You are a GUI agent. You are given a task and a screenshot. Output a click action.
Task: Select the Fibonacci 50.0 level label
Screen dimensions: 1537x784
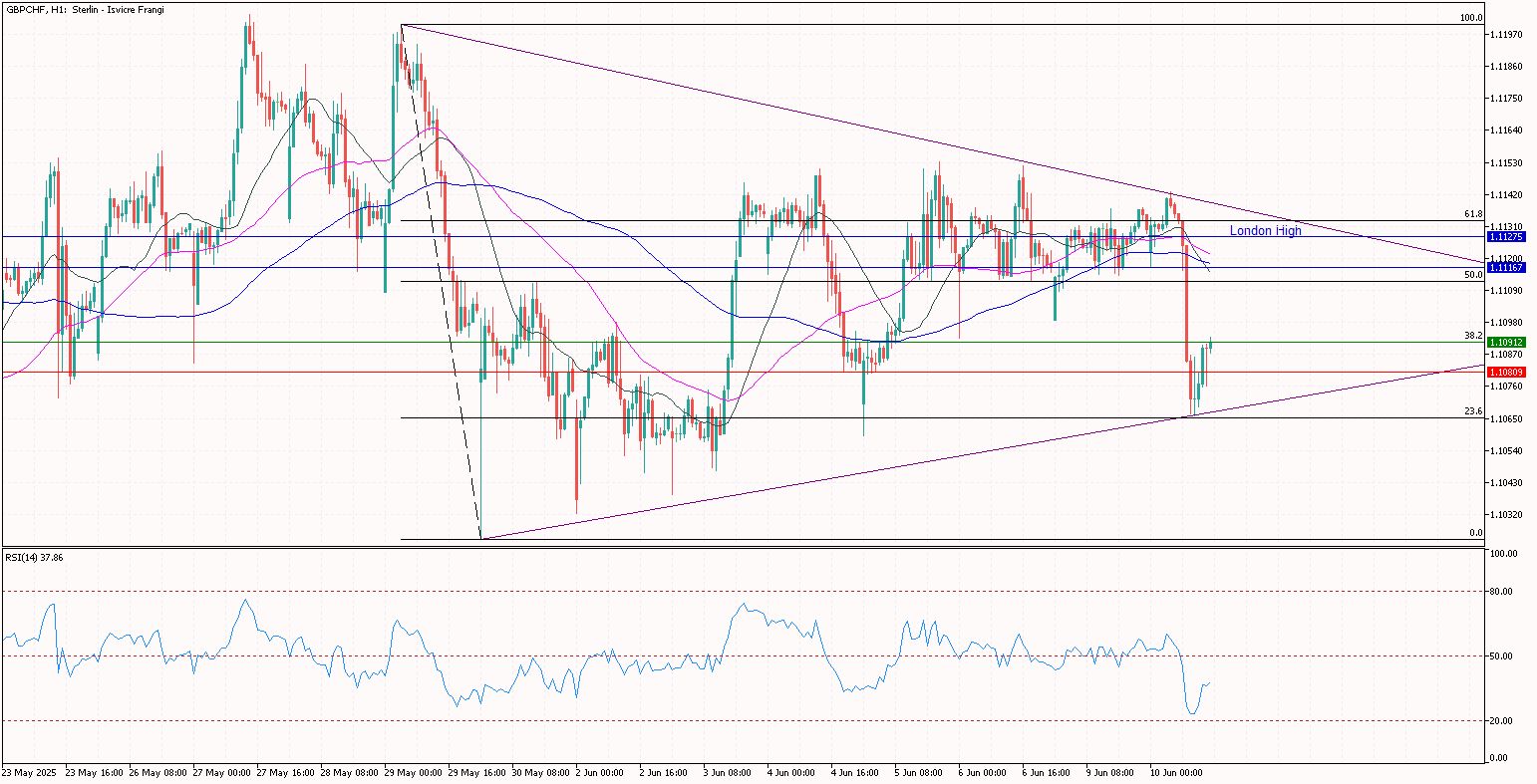coord(1474,275)
